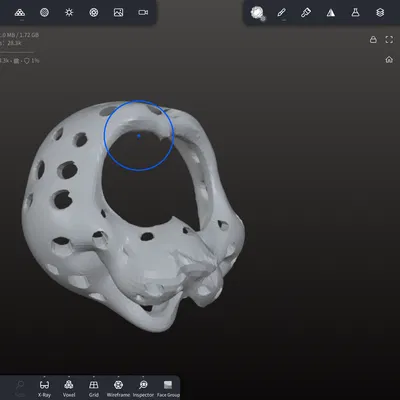This screenshot has height=400, width=400.
Task: Open the Lighting sun icon menu
Action: 69,13
